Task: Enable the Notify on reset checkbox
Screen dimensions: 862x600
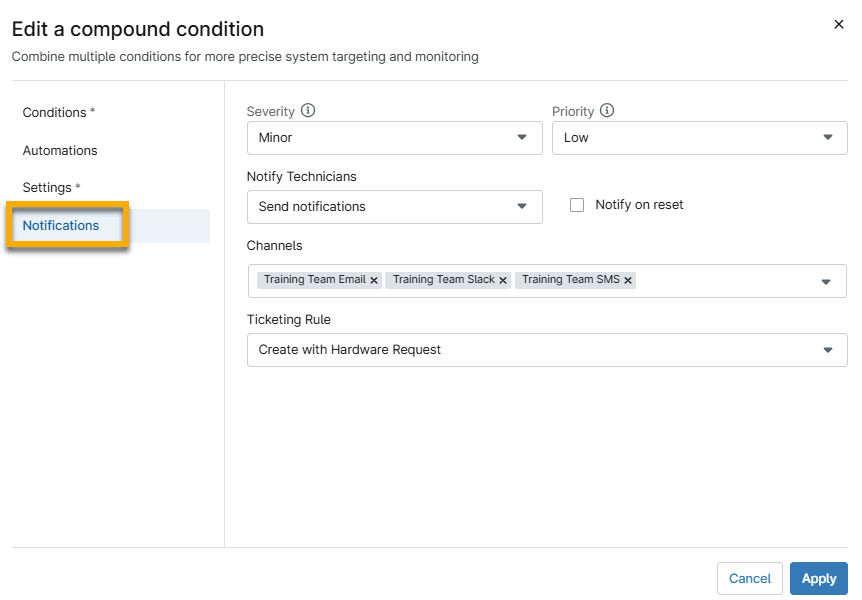Action: (x=577, y=205)
